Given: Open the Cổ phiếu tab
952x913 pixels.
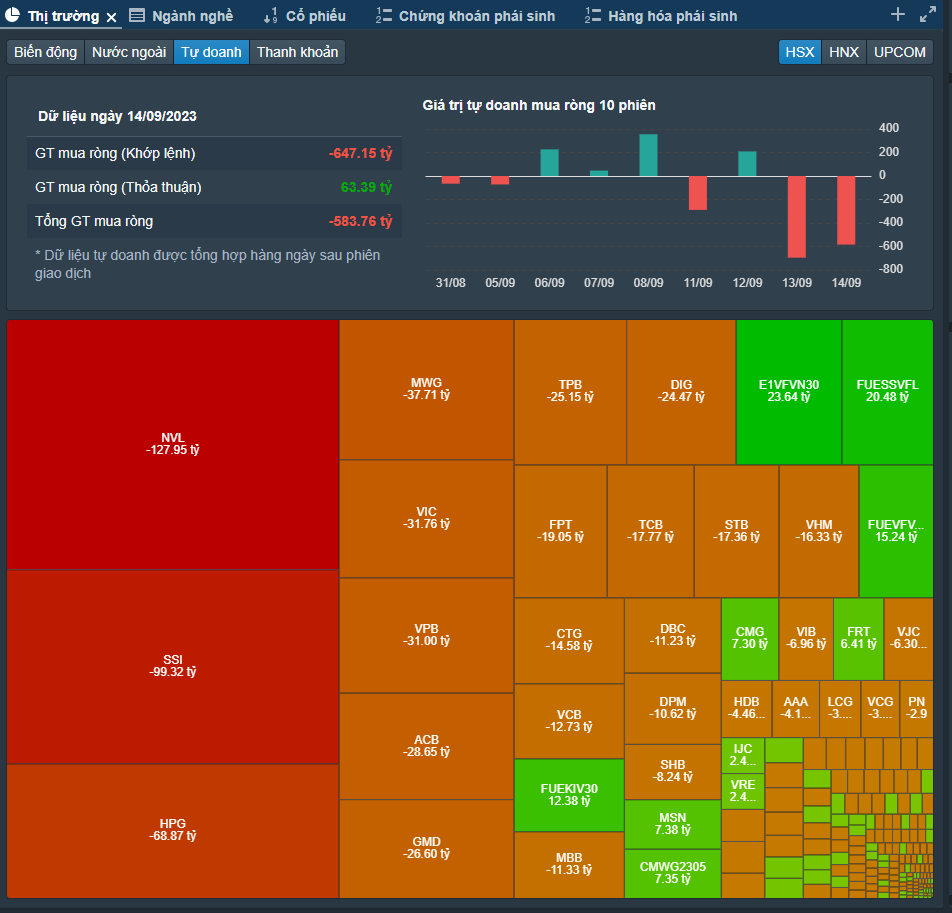Looking at the screenshot, I should 316,16.
